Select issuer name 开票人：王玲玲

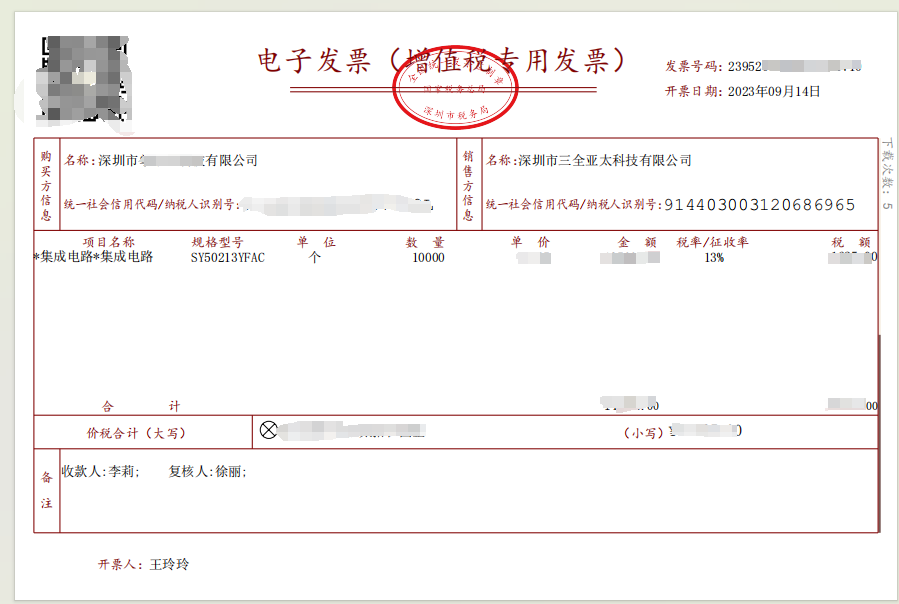[143, 564]
